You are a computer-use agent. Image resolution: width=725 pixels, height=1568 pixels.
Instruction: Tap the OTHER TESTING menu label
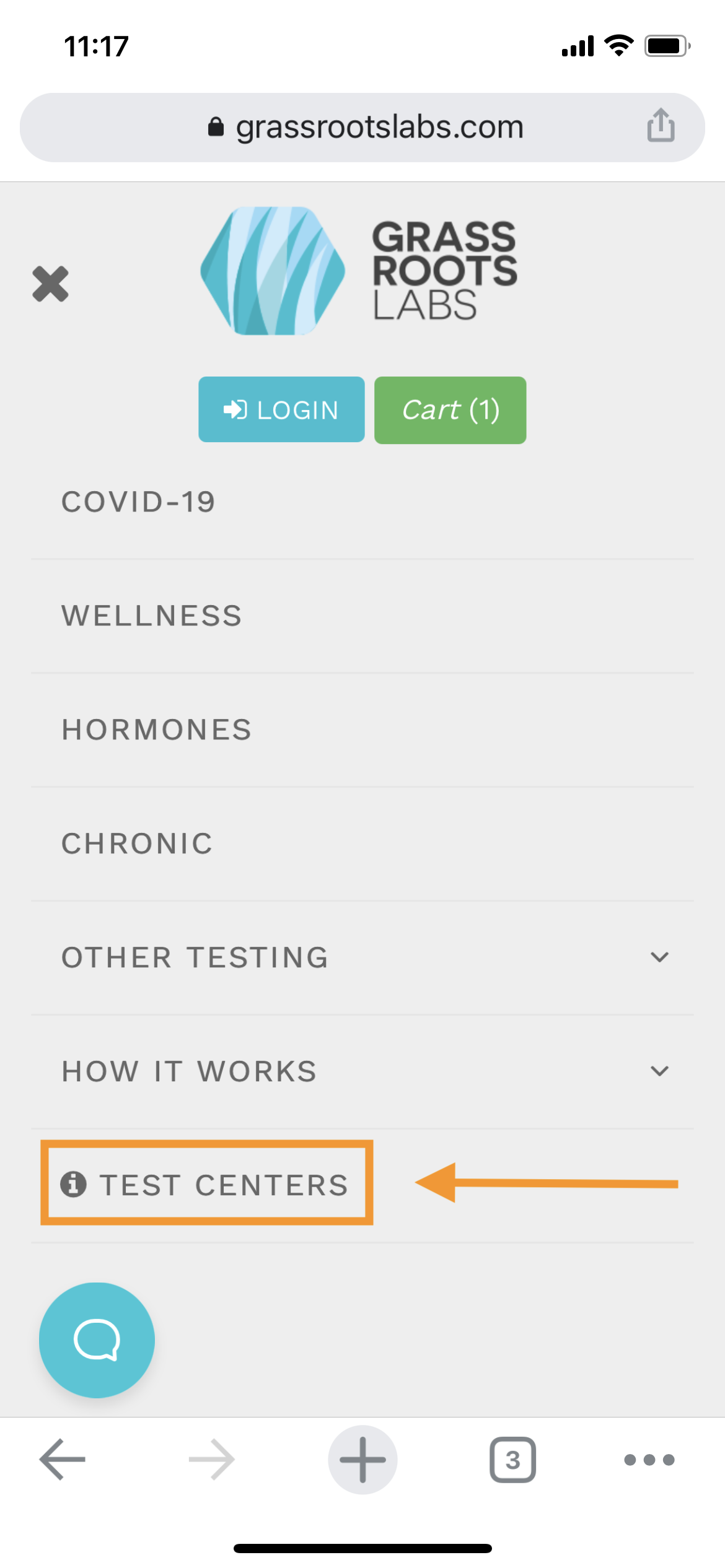[x=195, y=957]
